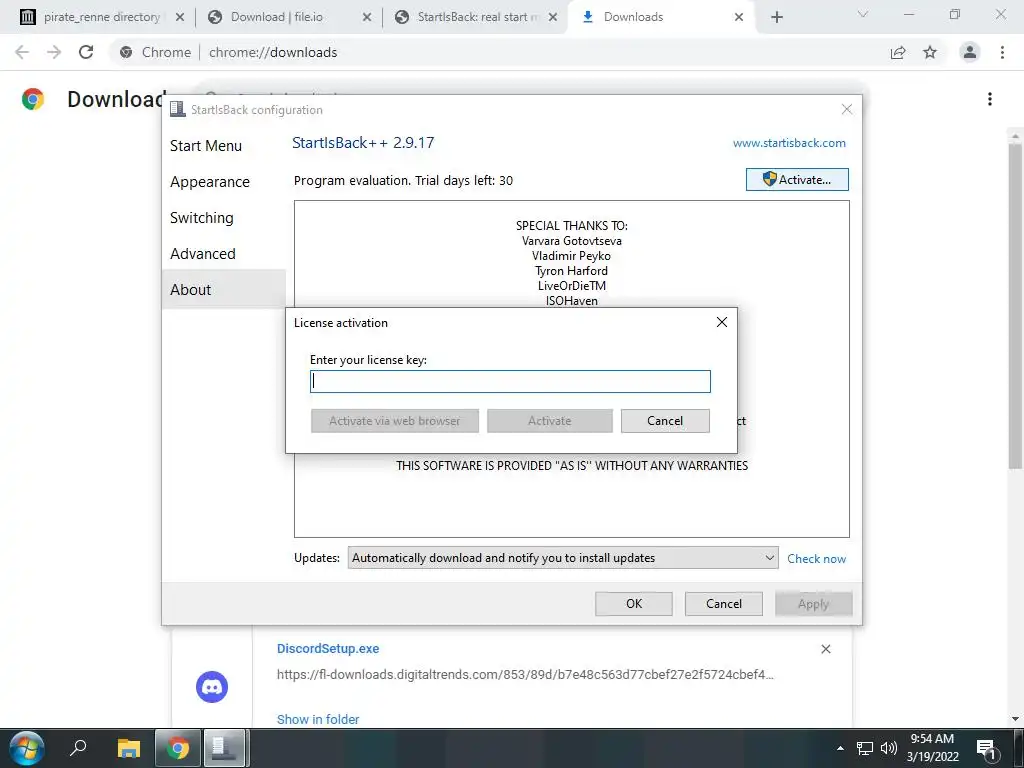The height and width of the screenshot is (768, 1024).
Task: Click Show in folder for DiscordSetup.exe
Action: [318, 719]
